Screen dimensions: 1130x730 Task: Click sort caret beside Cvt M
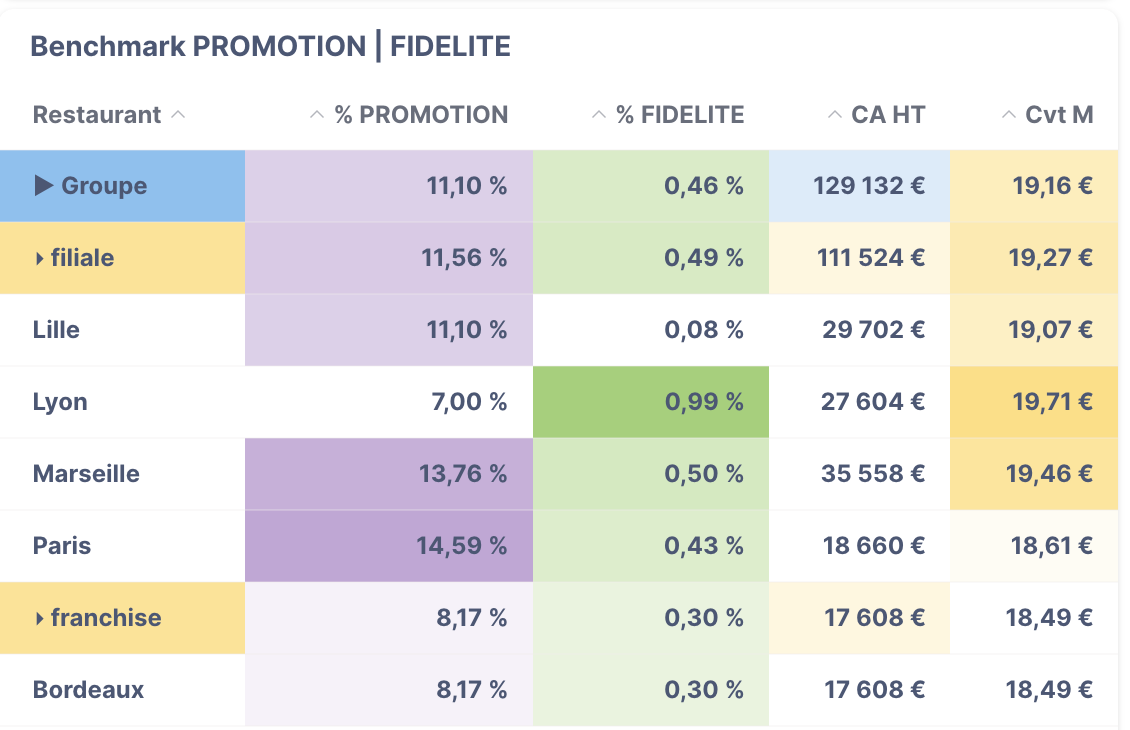point(1009,115)
